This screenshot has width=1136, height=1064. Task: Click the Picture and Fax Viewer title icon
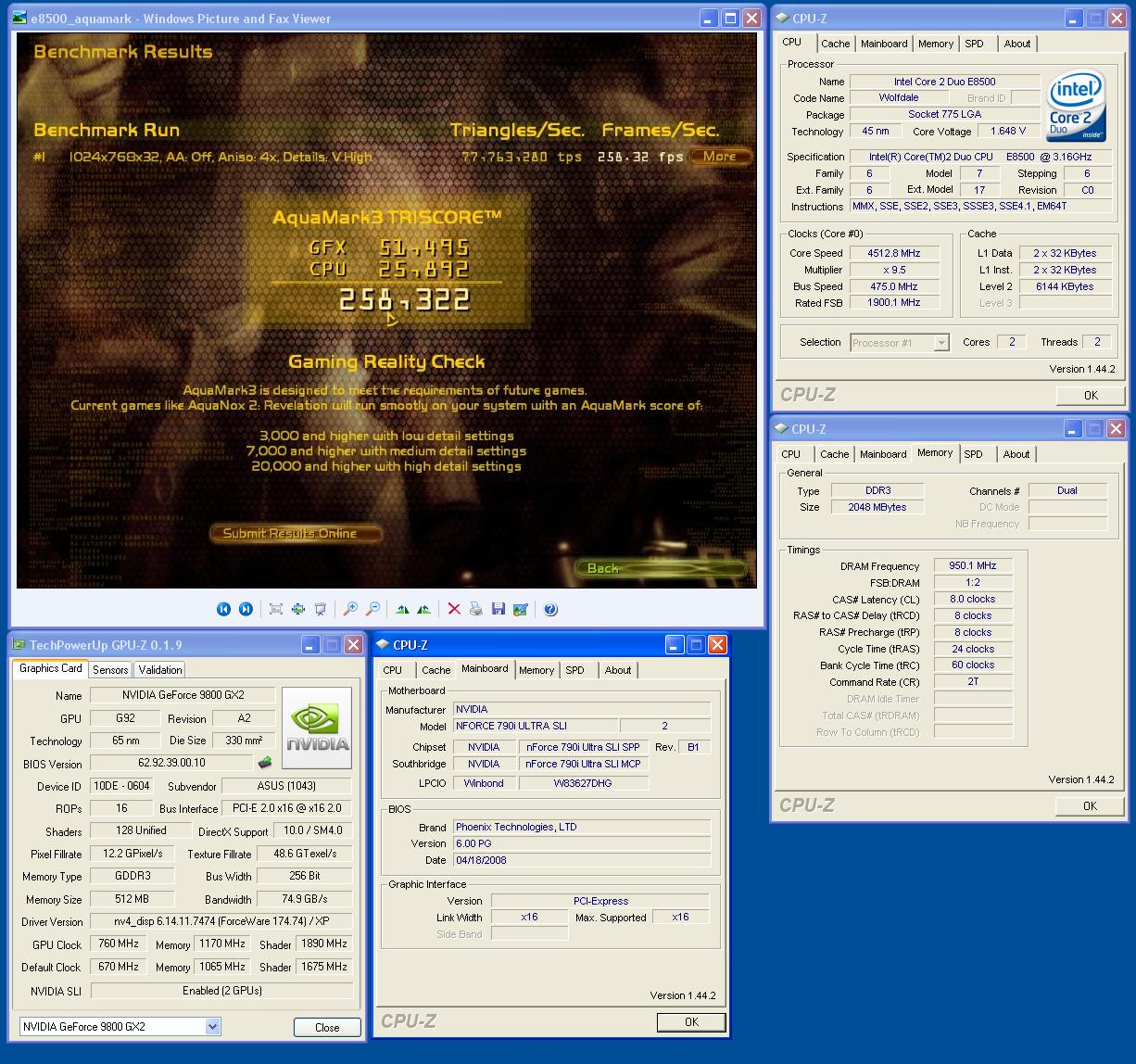tap(19, 18)
